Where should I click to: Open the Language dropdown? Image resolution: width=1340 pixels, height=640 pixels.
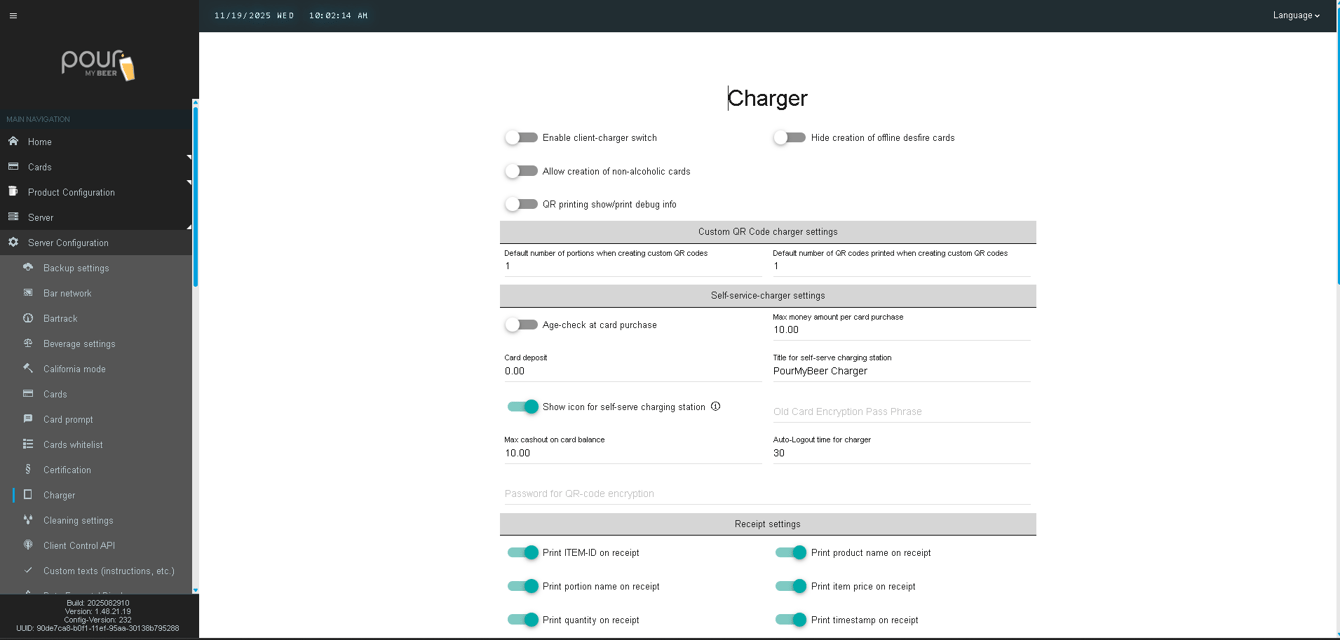[1295, 15]
